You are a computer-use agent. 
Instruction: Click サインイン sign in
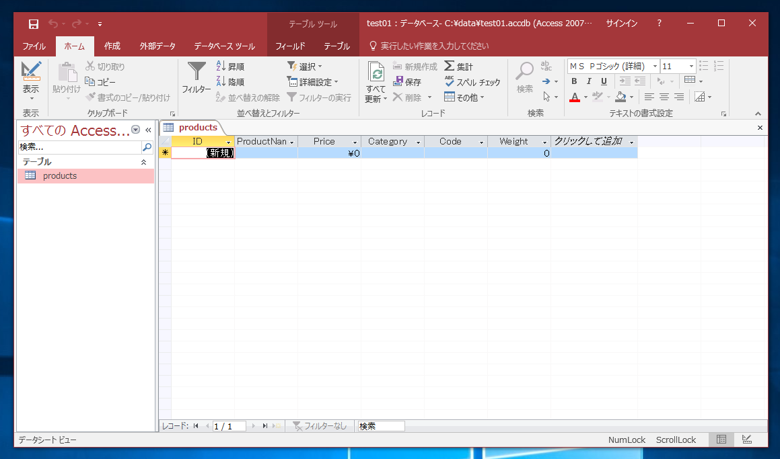point(621,23)
